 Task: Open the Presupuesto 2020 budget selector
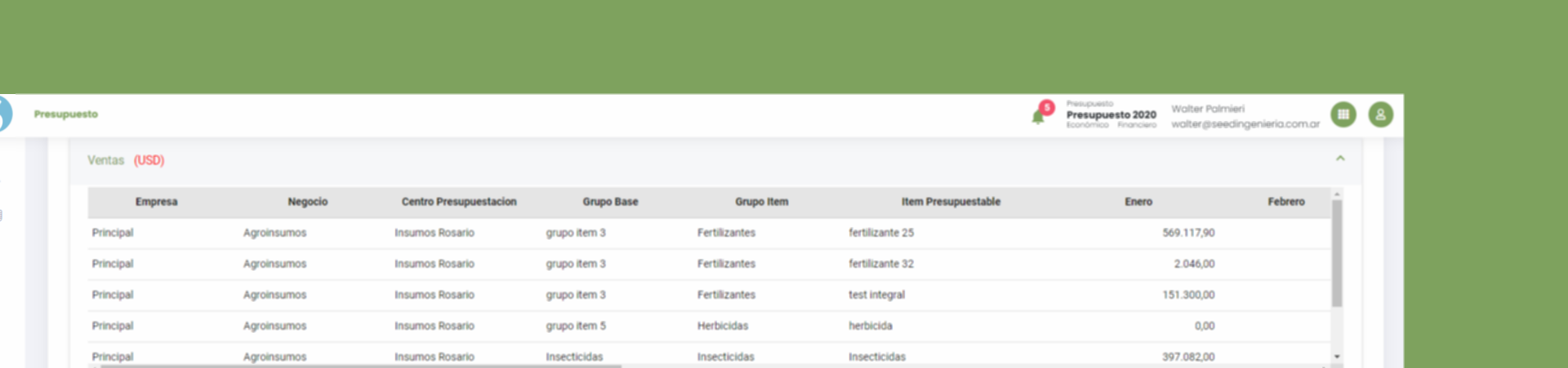1111,114
